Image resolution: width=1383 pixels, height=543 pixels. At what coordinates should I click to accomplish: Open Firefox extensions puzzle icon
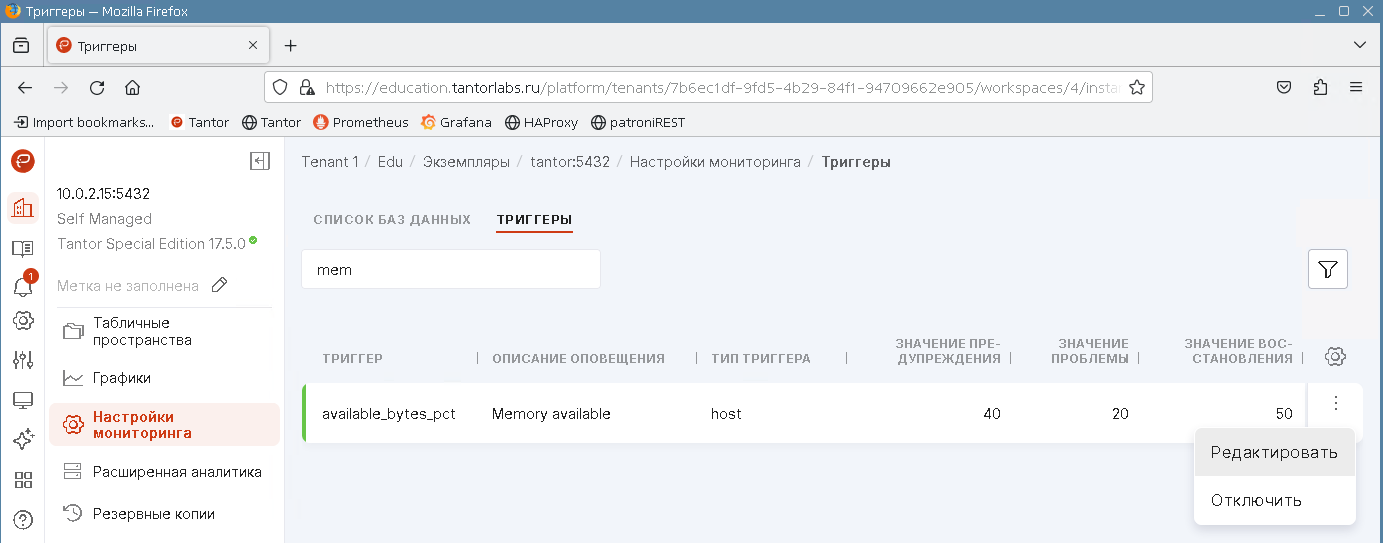pyautogui.click(x=1321, y=87)
